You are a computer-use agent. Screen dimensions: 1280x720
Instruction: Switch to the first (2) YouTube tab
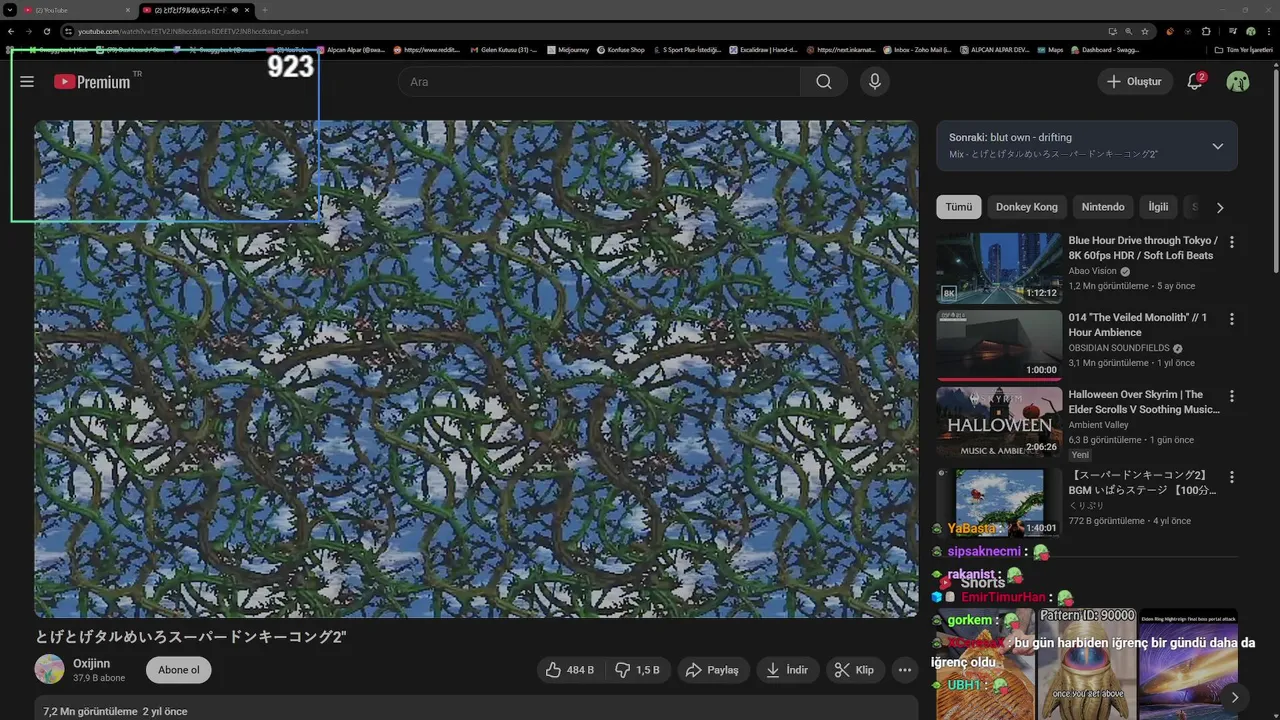[77, 10]
